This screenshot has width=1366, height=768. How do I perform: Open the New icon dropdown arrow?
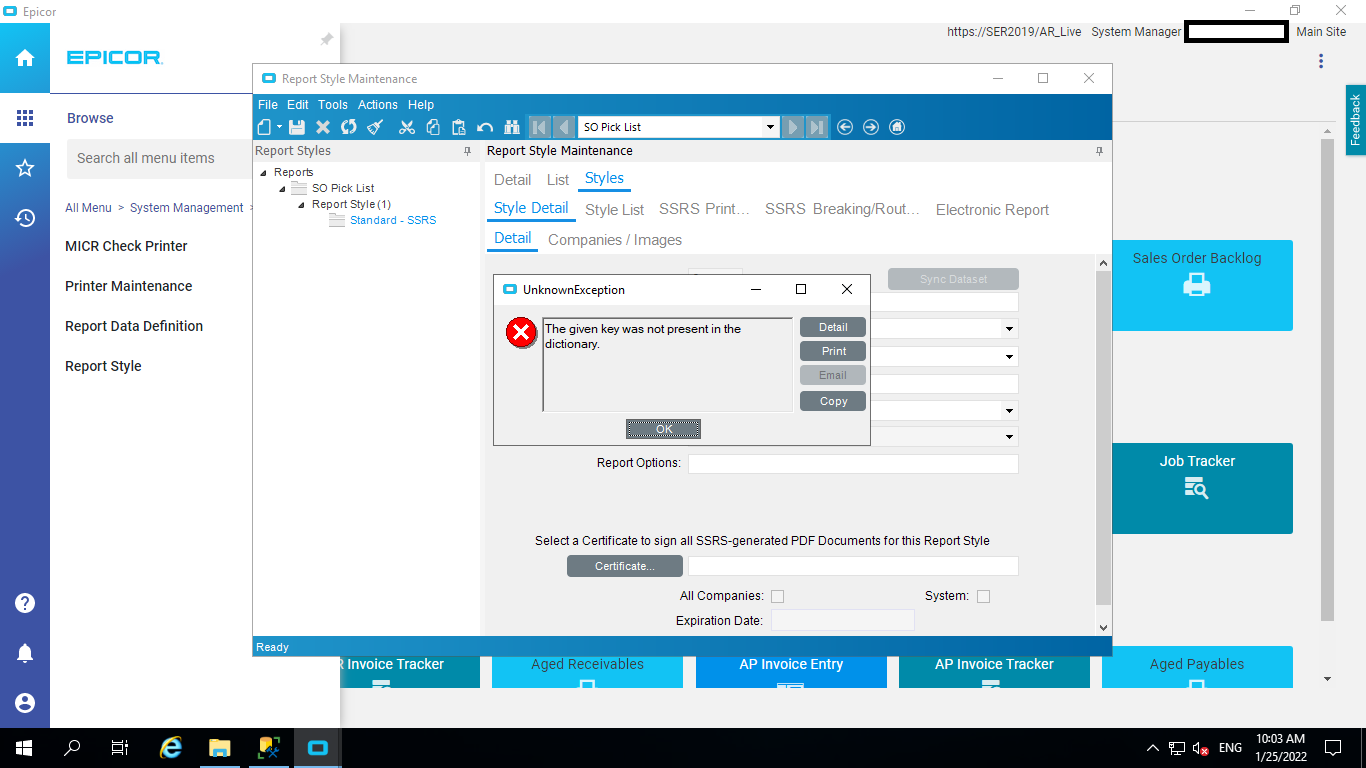[x=279, y=127]
